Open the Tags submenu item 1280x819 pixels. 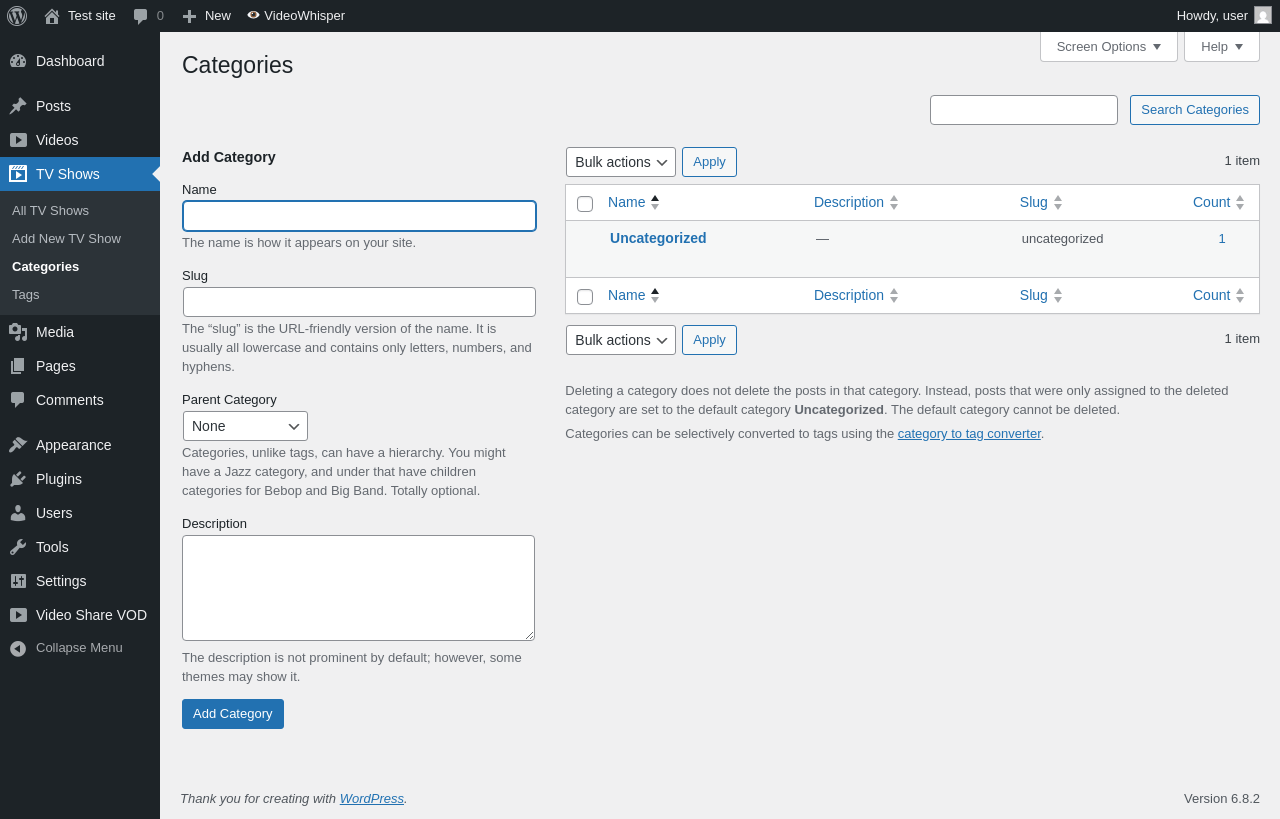(26, 295)
